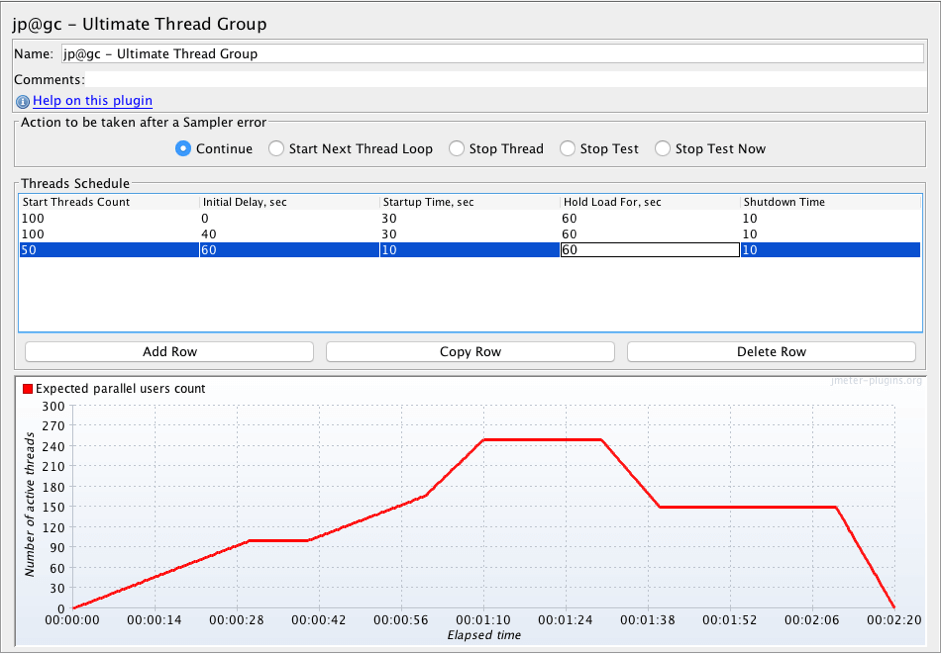Select the Continue radio button
941x654 pixels.
[183, 148]
